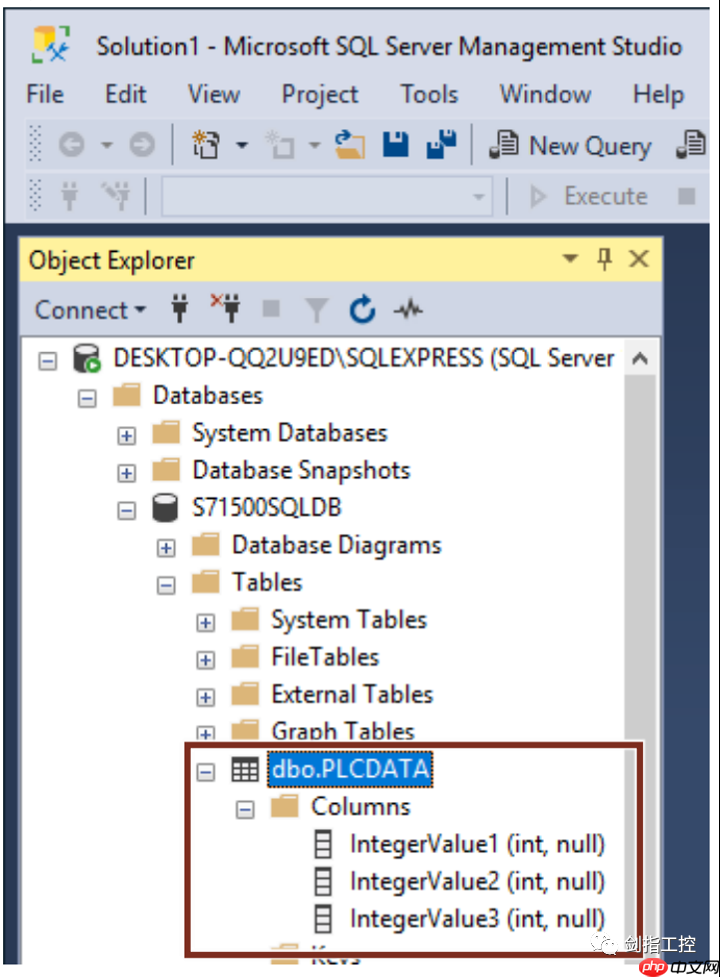This screenshot has width=720, height=977.
Task: Click the main toolbar Connect plug icon
Action: click(70, 196)
